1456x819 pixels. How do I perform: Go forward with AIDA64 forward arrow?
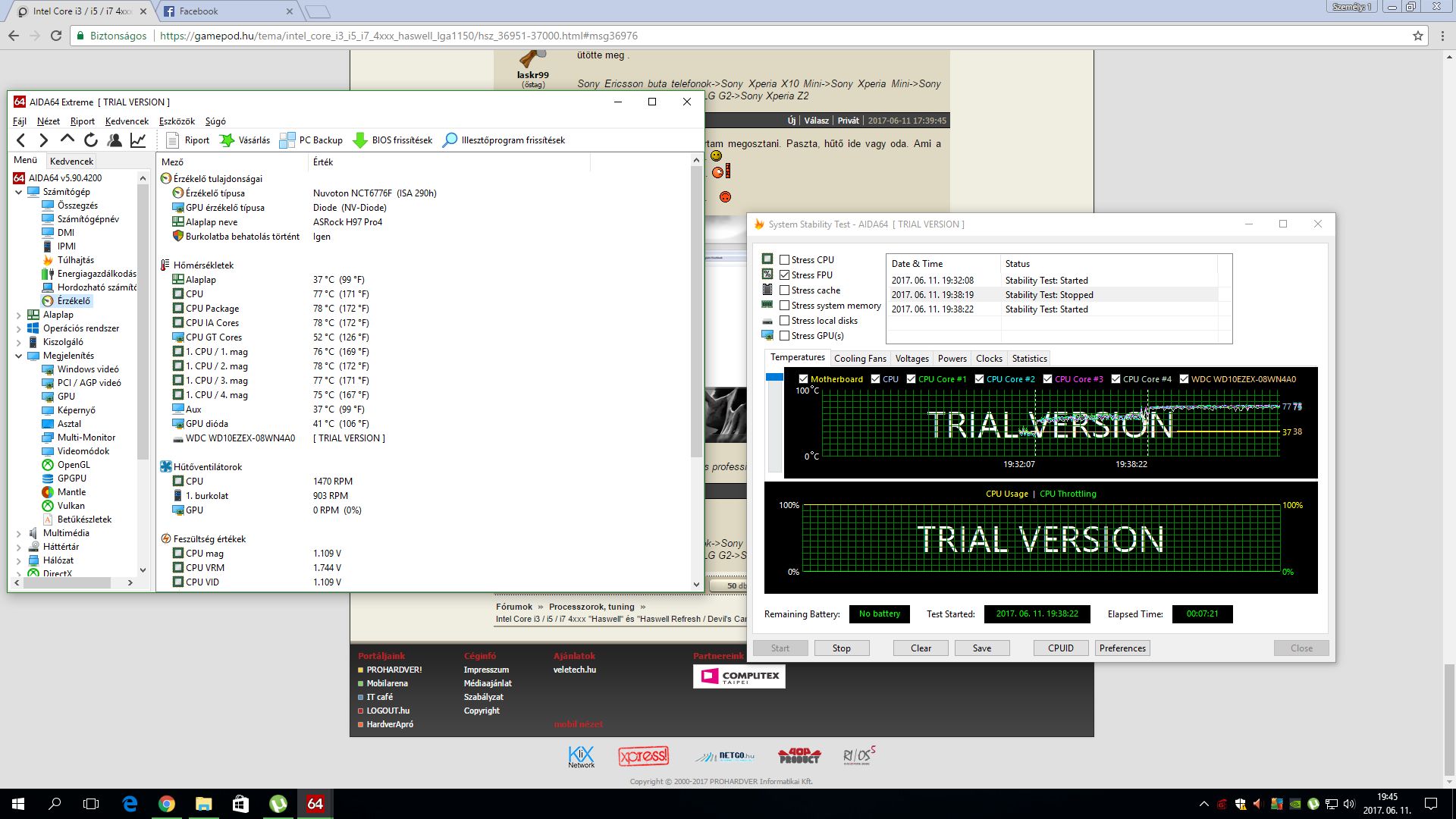point(43,140)
